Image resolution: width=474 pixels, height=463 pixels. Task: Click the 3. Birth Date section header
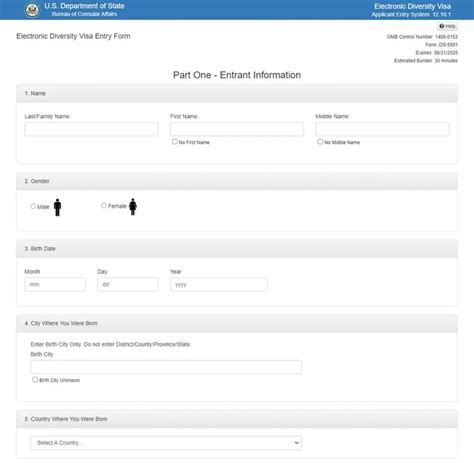[237, 249]
